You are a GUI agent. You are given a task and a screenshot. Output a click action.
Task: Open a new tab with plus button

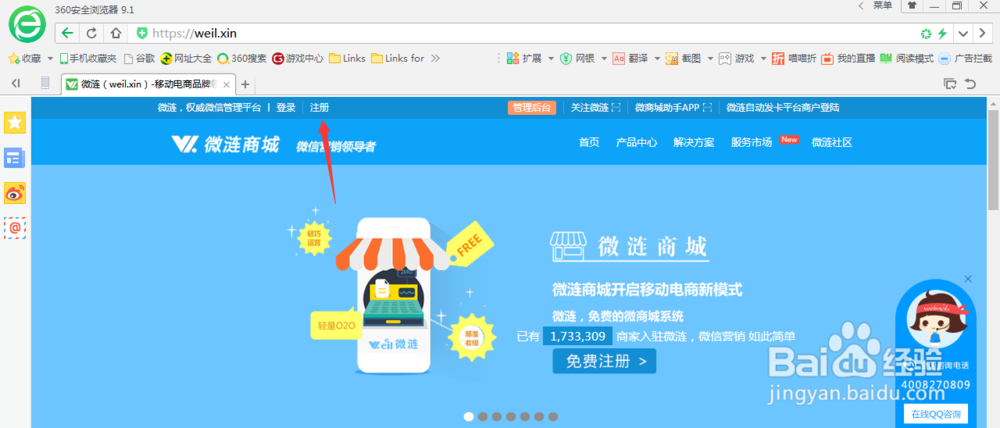pyautogui.click(x=245, y=84)
